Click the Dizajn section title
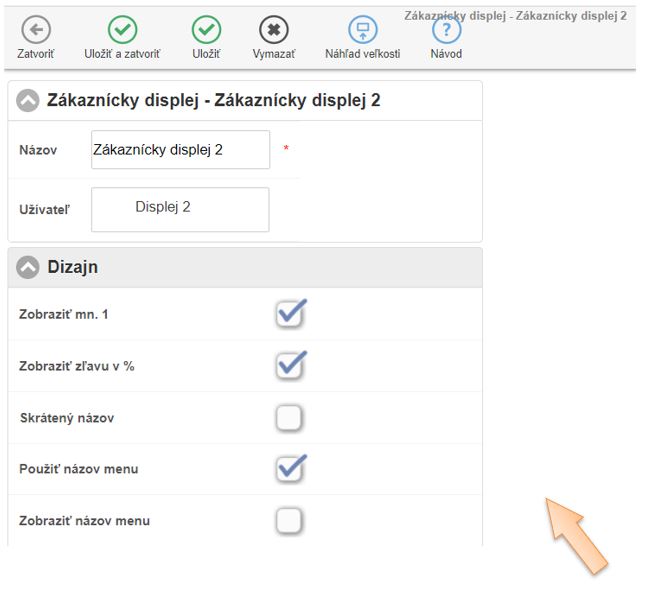This screenshot has height=615, width=665. [73, 267]
